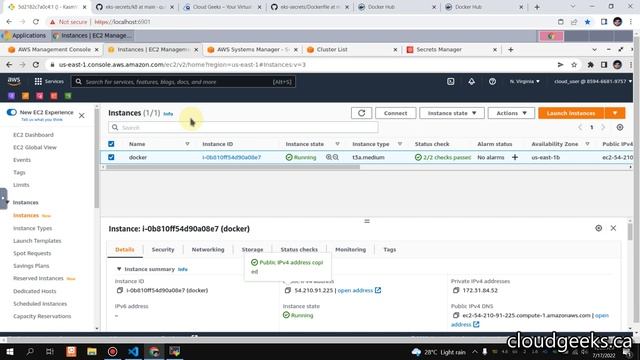Open details panel settings gear
The width and height of the screenshot is (640, 360).
click(598, 228)
